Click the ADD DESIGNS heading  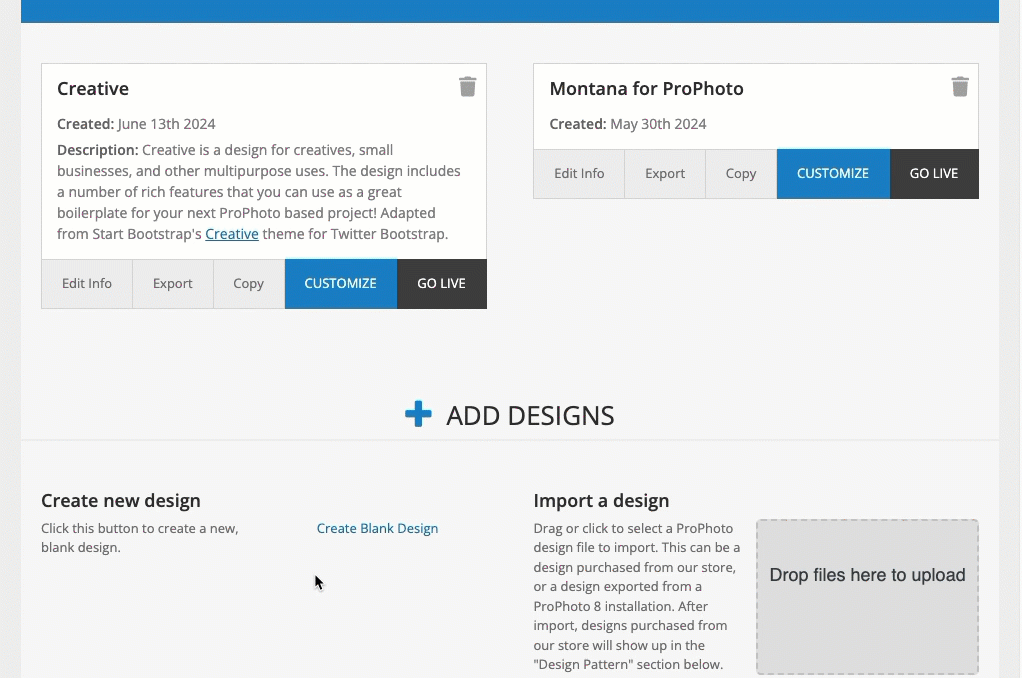[x=530, y=415]
